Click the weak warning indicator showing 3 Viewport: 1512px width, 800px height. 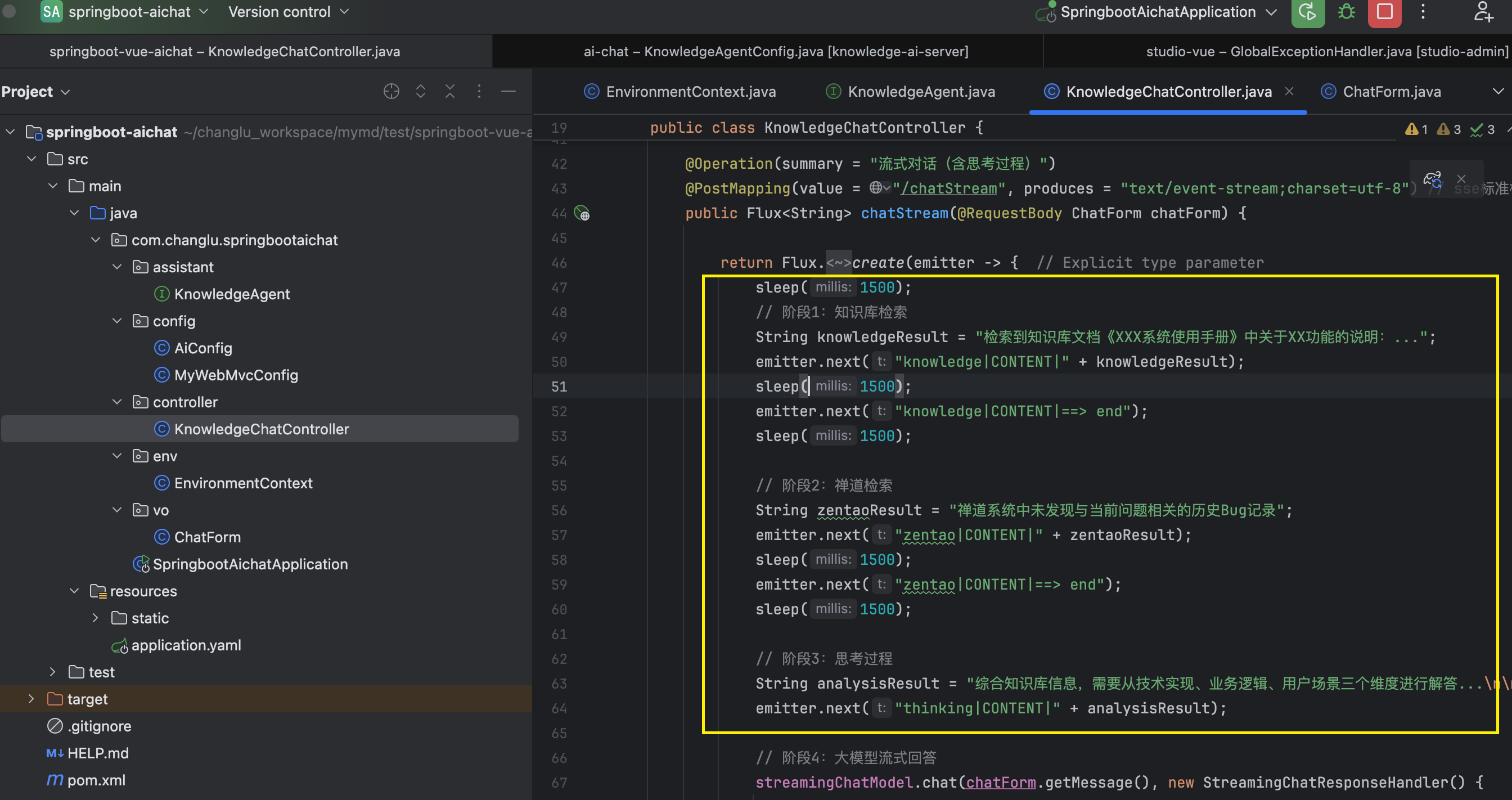coord(1448,129)
